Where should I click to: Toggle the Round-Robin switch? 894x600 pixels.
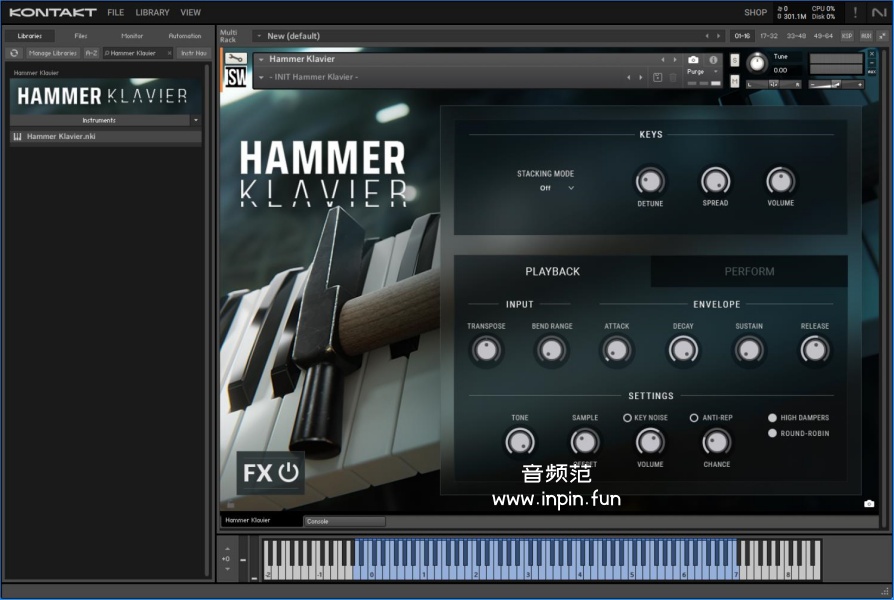click(772, 434)
